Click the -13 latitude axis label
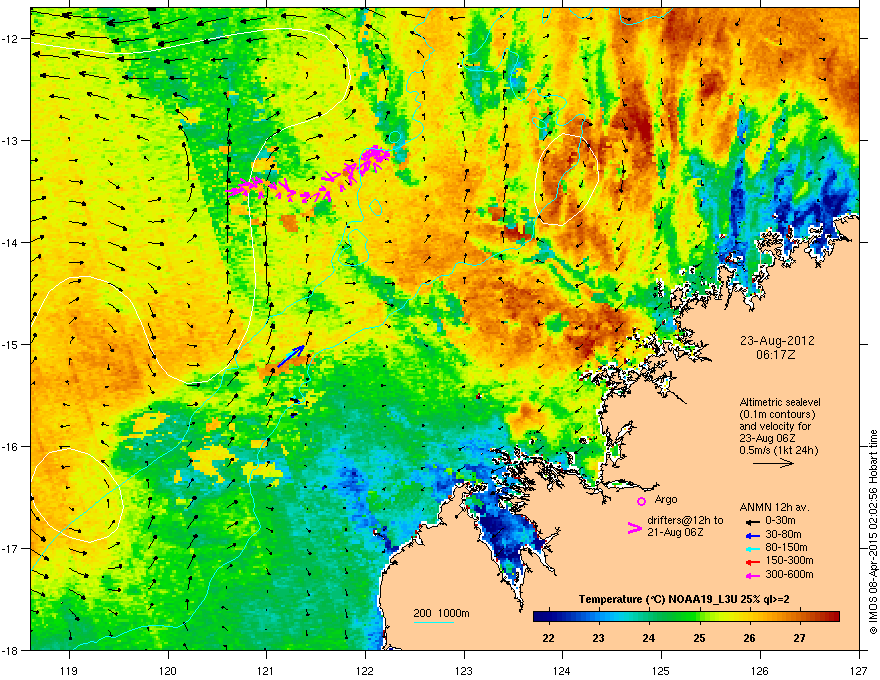 [10, 141]
